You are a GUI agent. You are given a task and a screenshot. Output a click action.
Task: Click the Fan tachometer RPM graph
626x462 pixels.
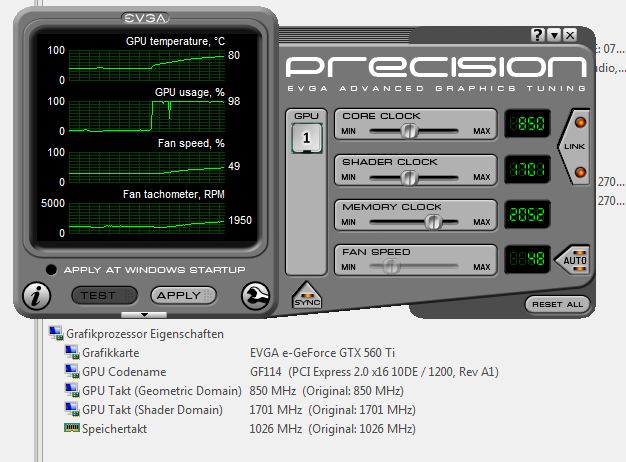click(x=147, y=218)
